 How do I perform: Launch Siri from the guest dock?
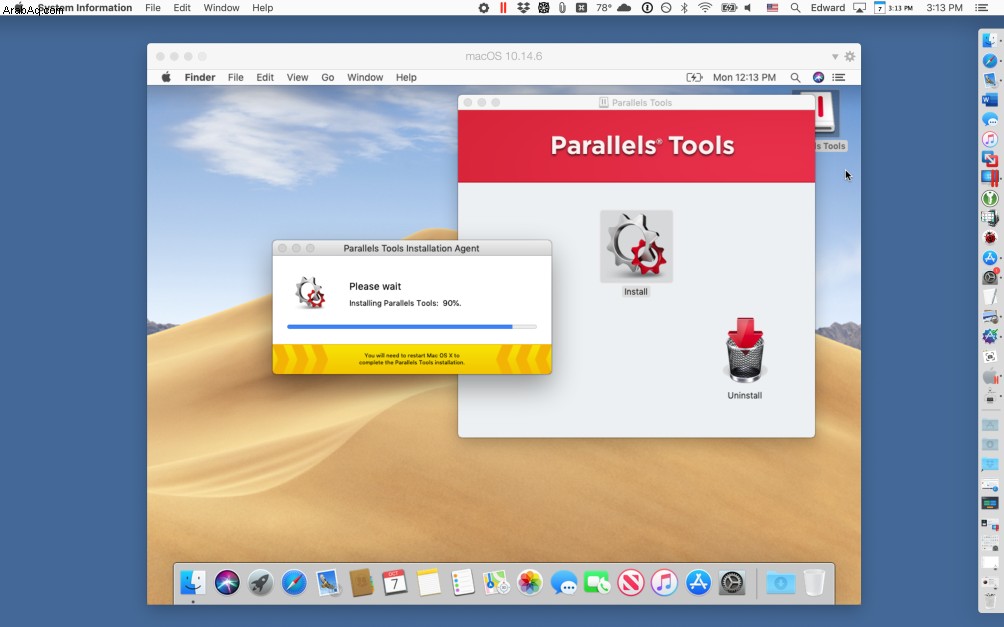click(227, 583)
